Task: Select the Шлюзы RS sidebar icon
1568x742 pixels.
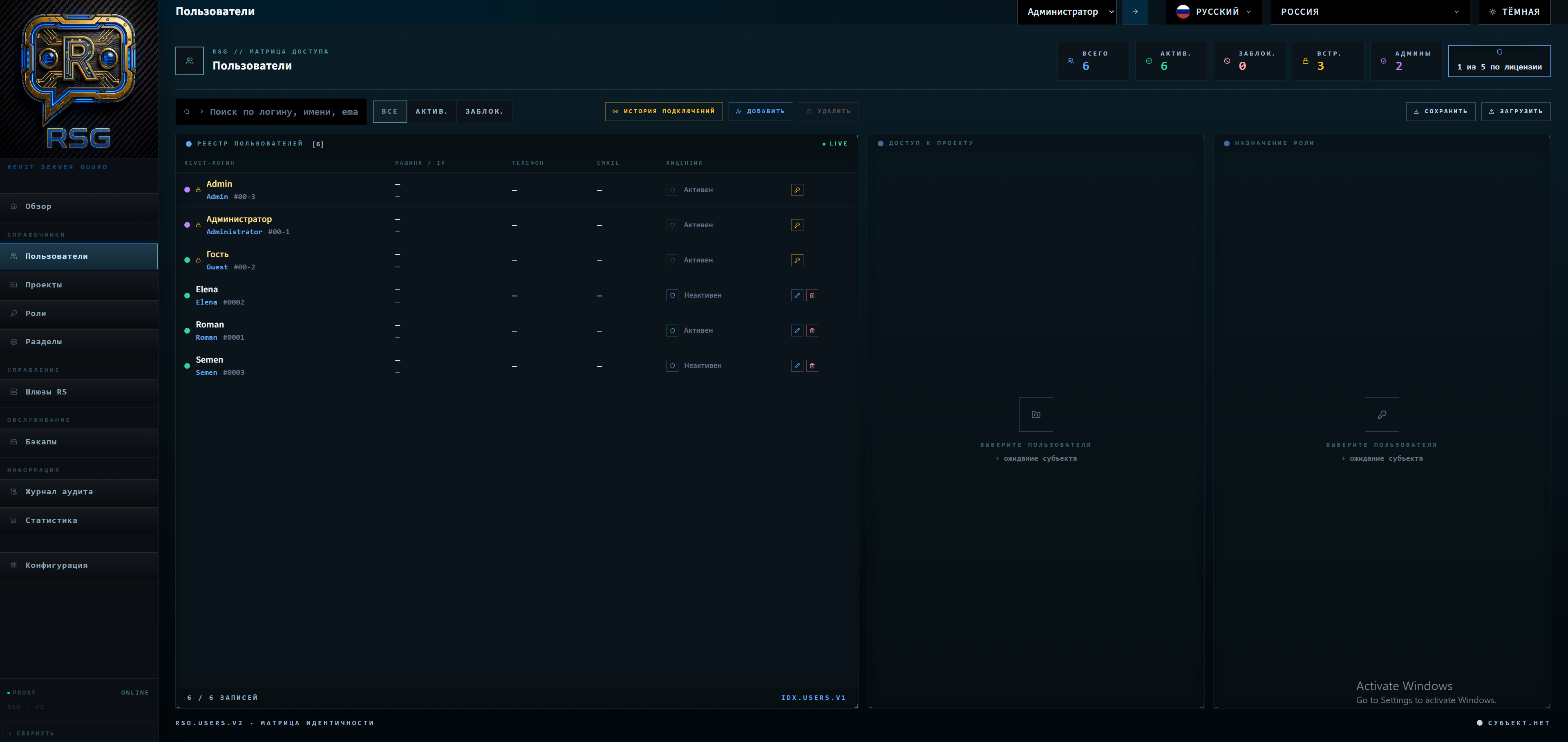Action: [13, 392]
